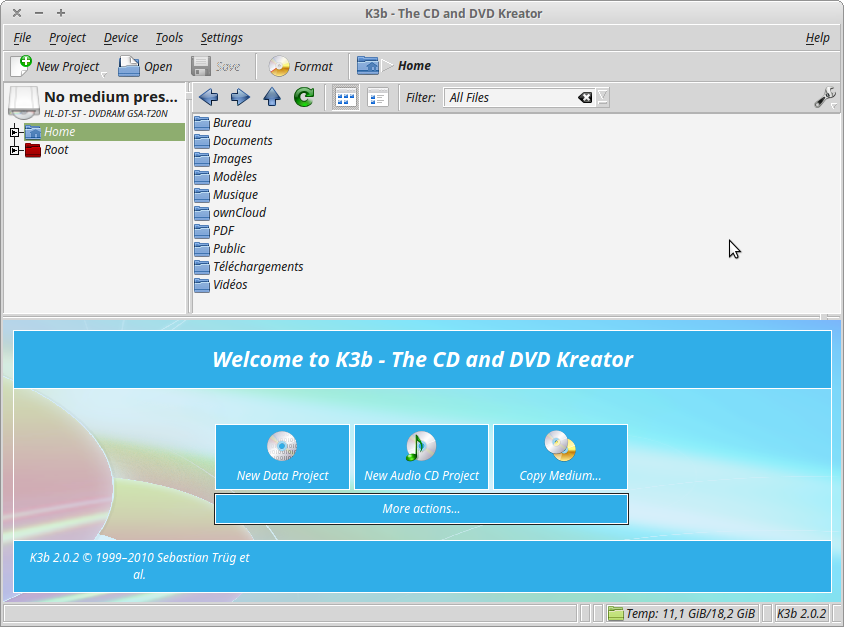This screenshot has height=627, width=844.
Task: Clear the filter text with the X icon
Action: coord(585,97)
